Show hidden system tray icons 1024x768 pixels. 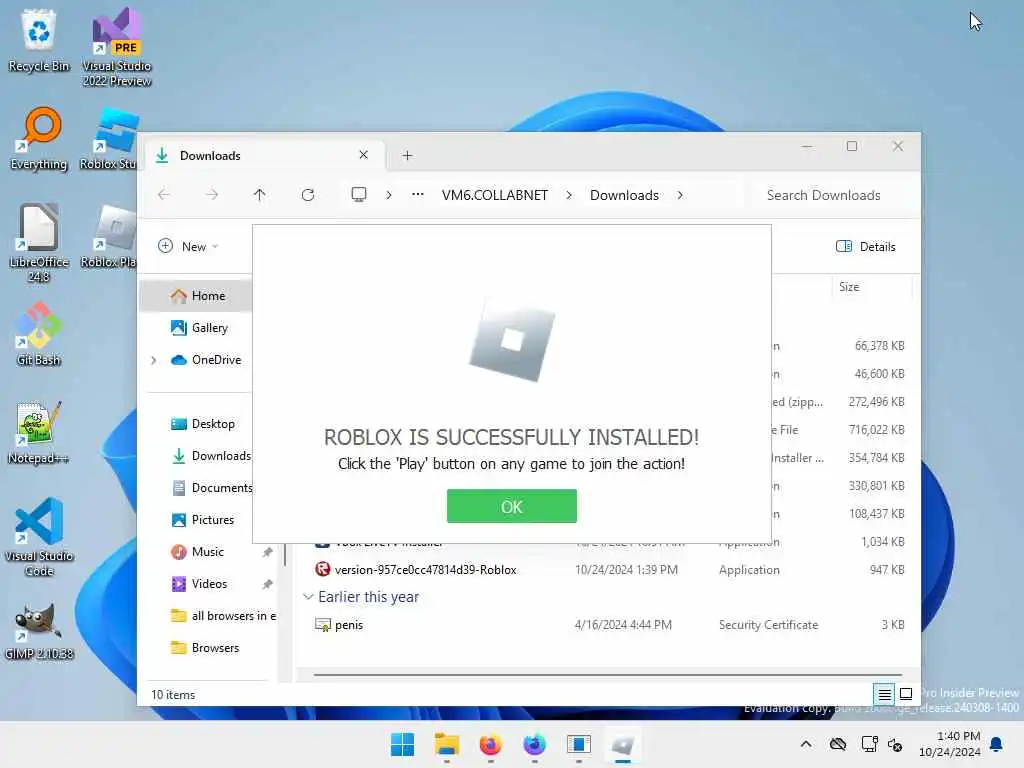[x=806, y=744]
